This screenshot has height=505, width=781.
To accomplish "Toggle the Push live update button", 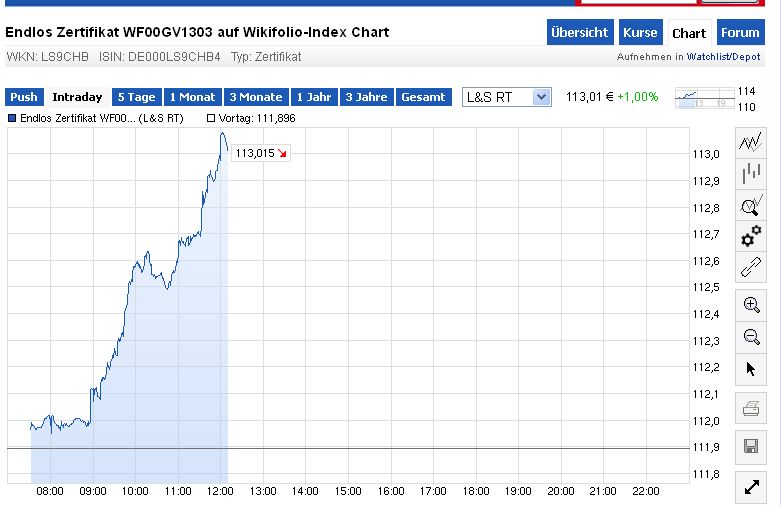I will click(x=24, y=97).
